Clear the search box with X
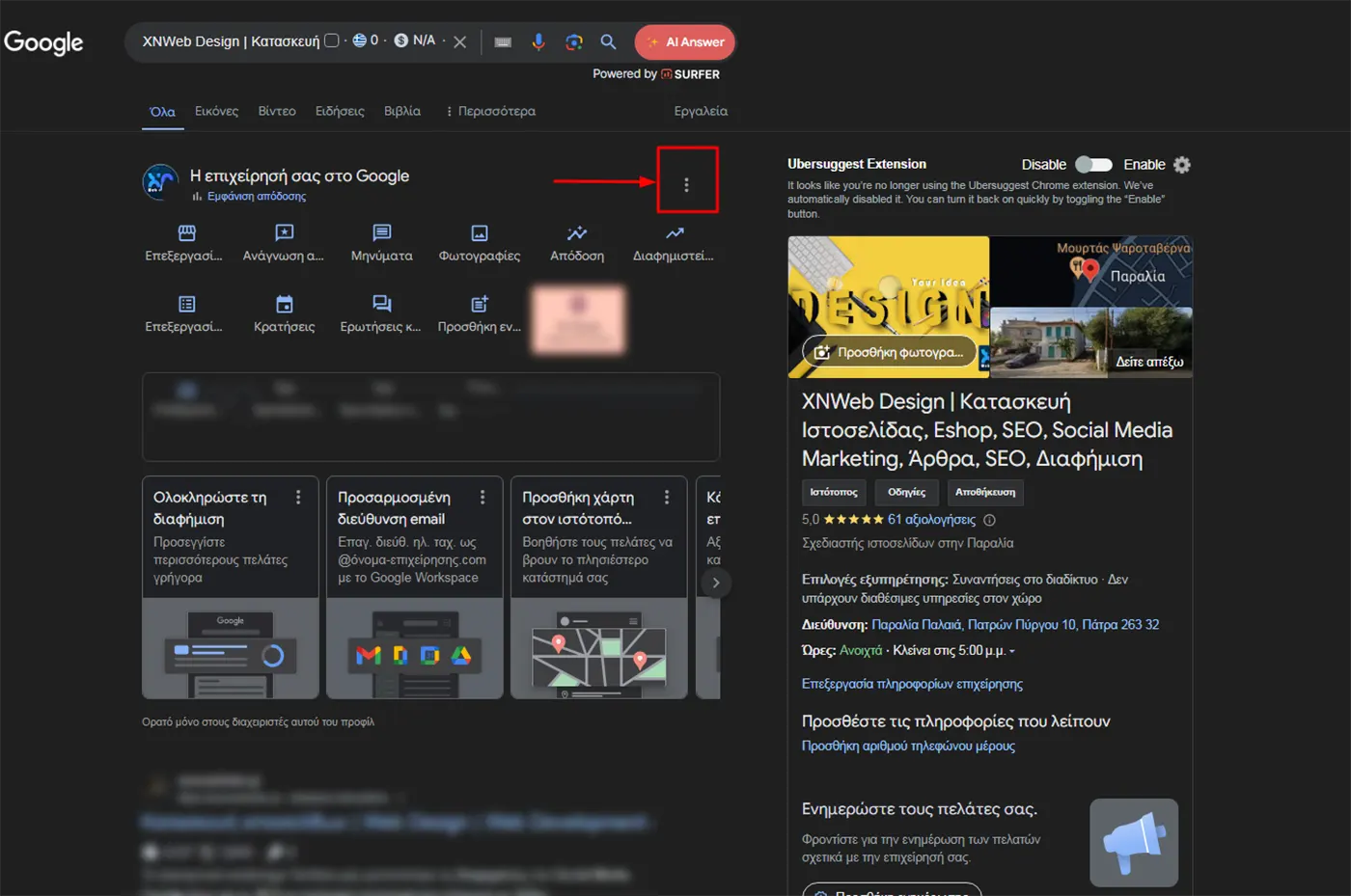The height and width of the screenshot is (896, 1351). pyautogui.click(x=460, y=42)
